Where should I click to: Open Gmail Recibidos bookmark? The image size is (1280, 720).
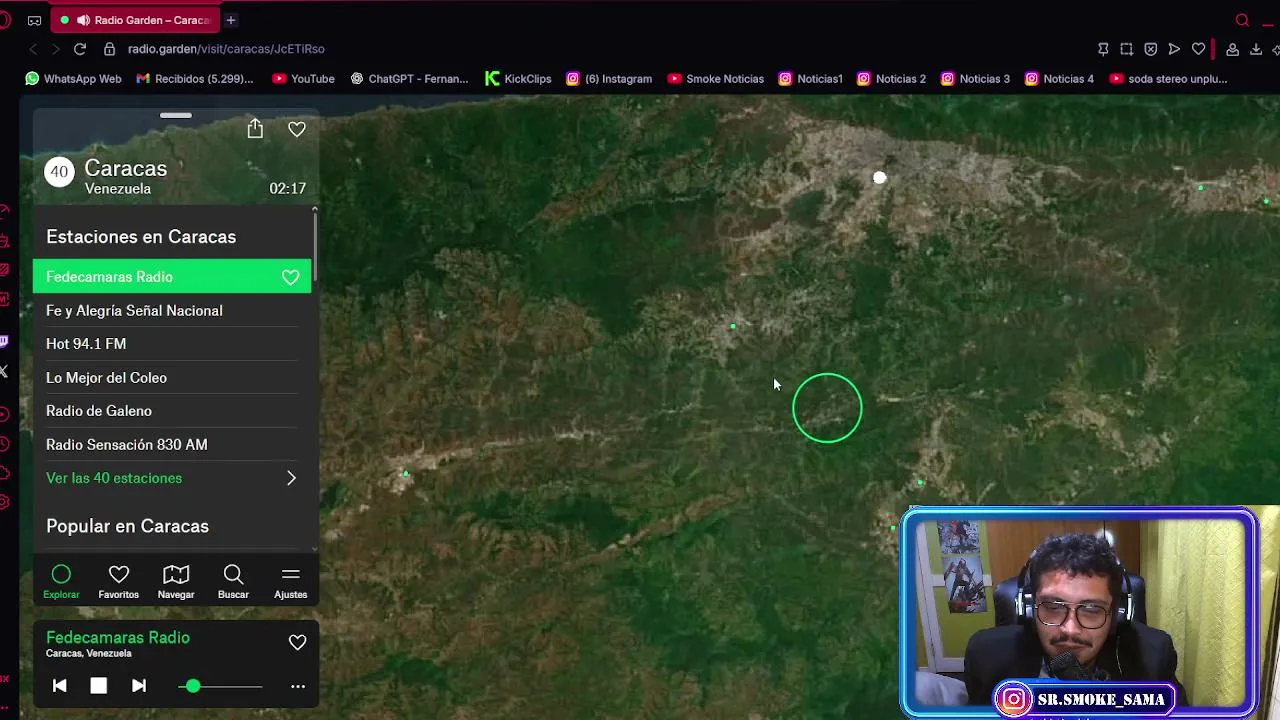click(195, 79)
